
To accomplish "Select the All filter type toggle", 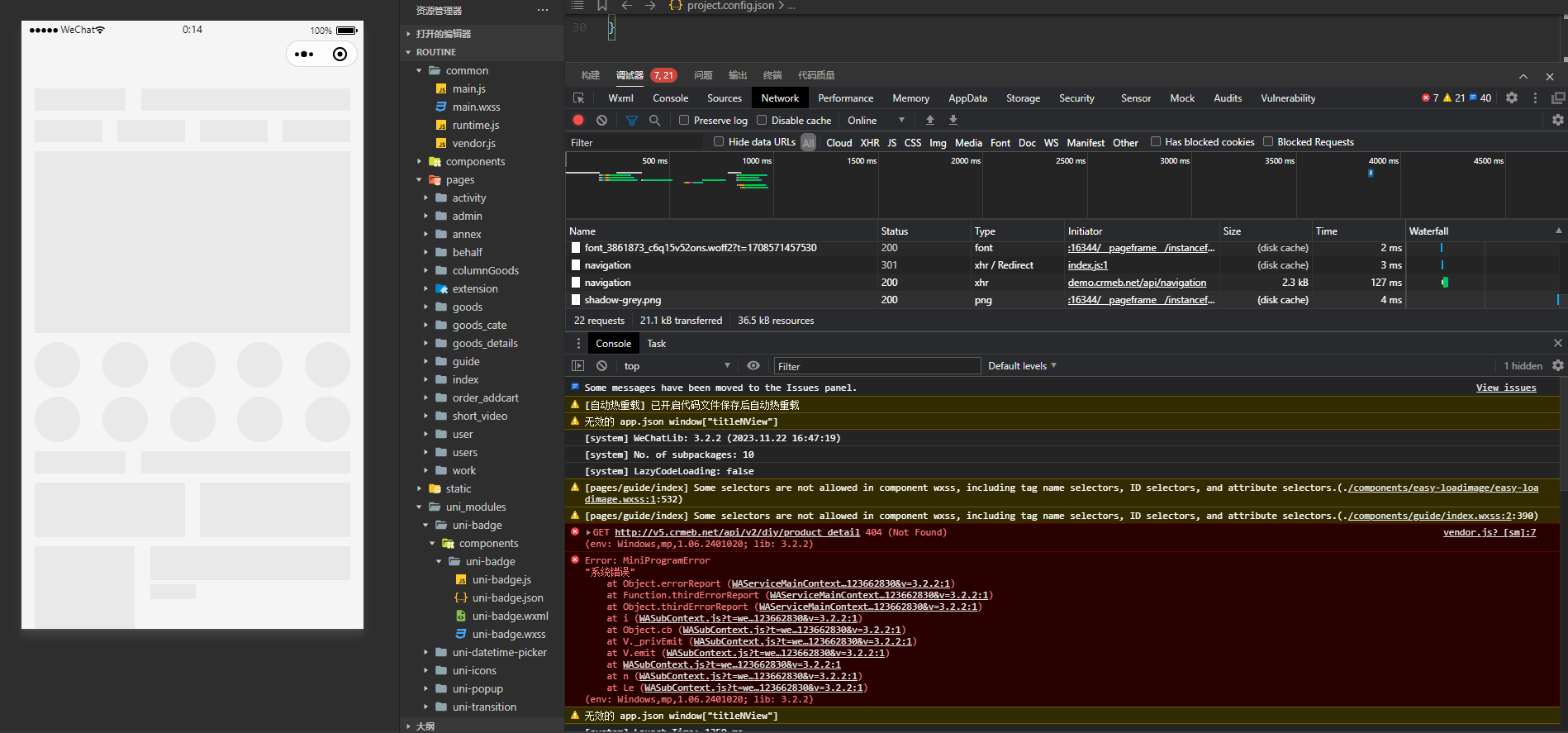I will tap(809, 142).
